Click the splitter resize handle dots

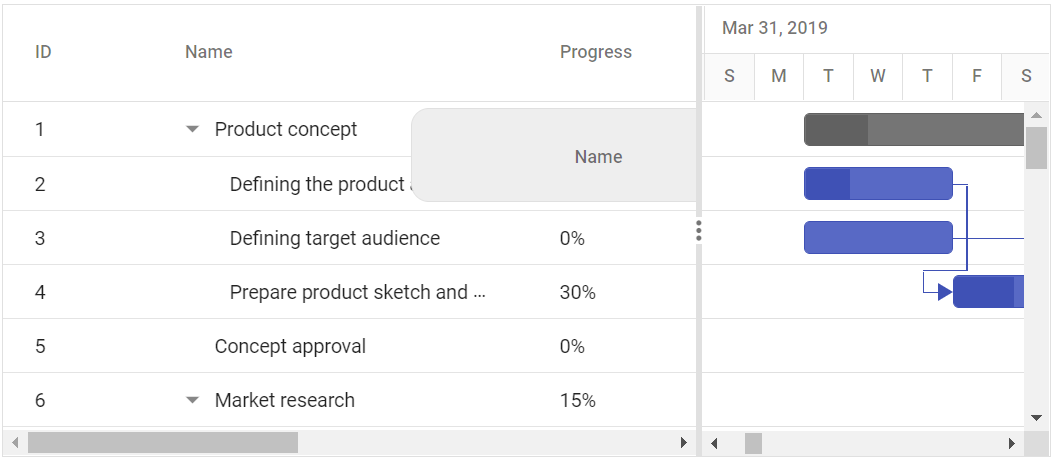pos(698,232)
